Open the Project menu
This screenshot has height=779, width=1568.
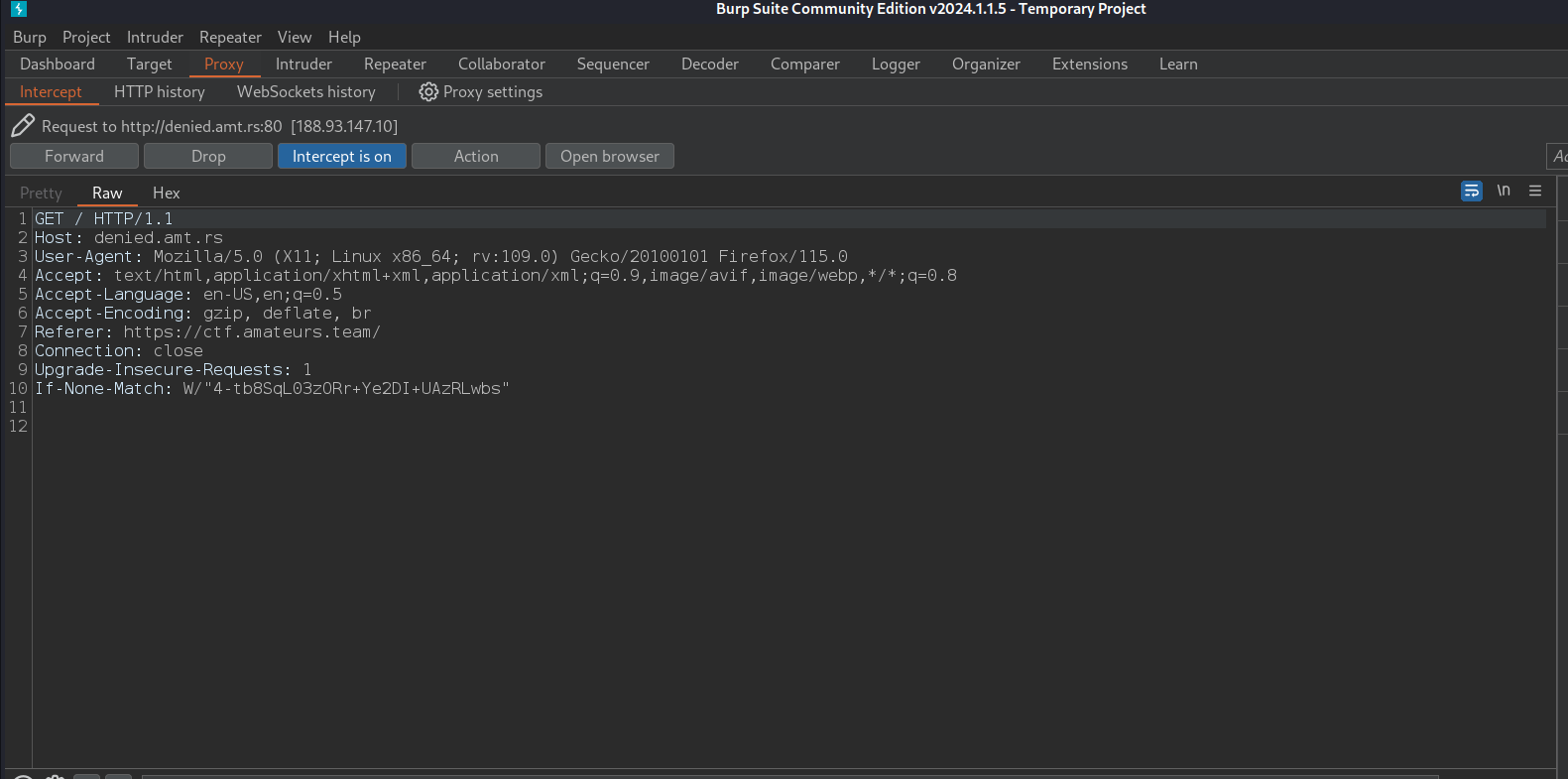coord(86,37)
